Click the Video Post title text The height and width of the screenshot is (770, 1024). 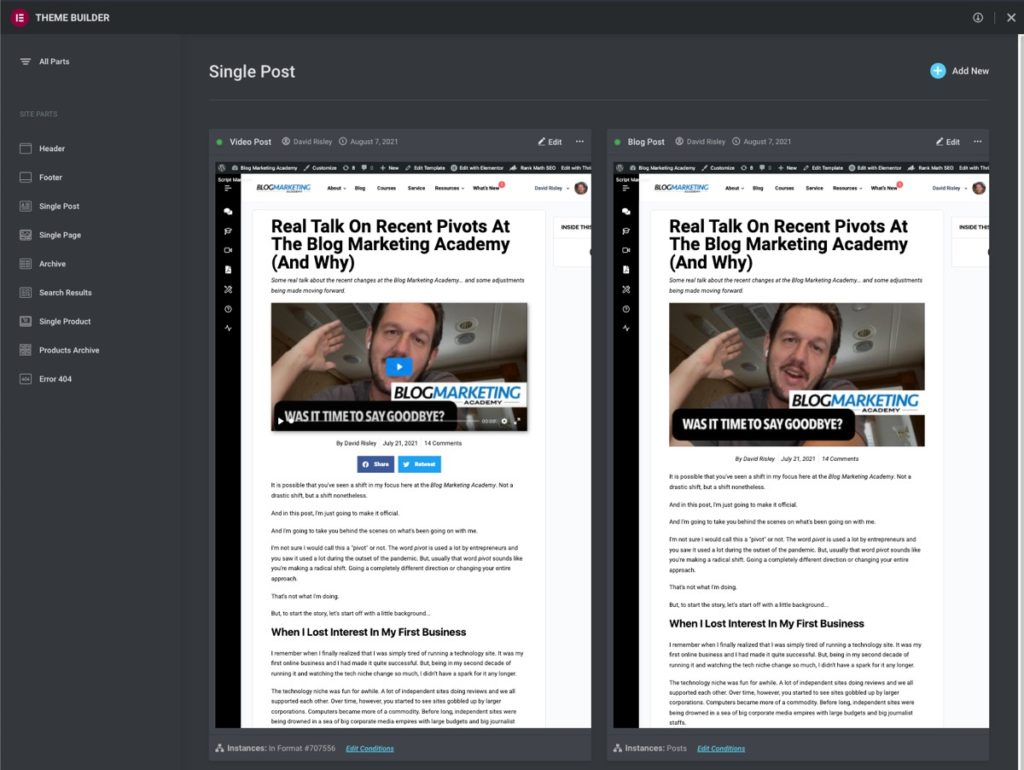(x=250, y=142)
